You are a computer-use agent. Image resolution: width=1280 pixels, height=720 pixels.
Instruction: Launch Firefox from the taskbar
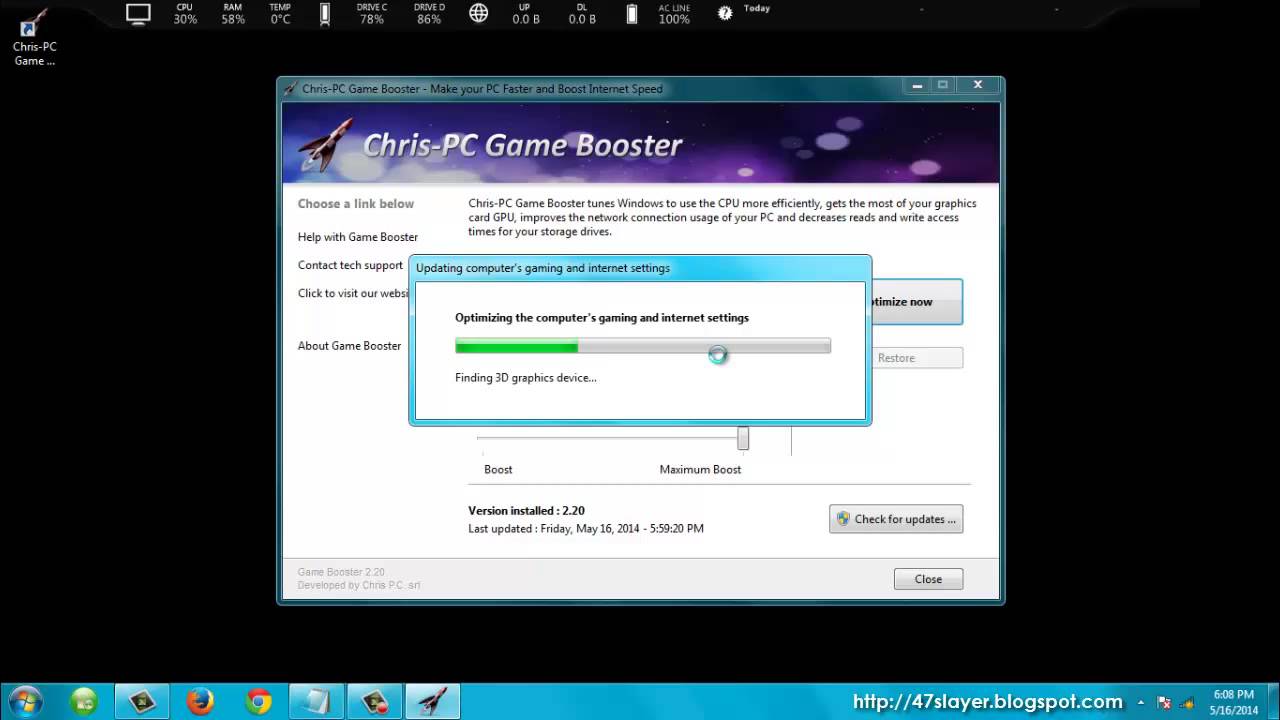[200, 701]
